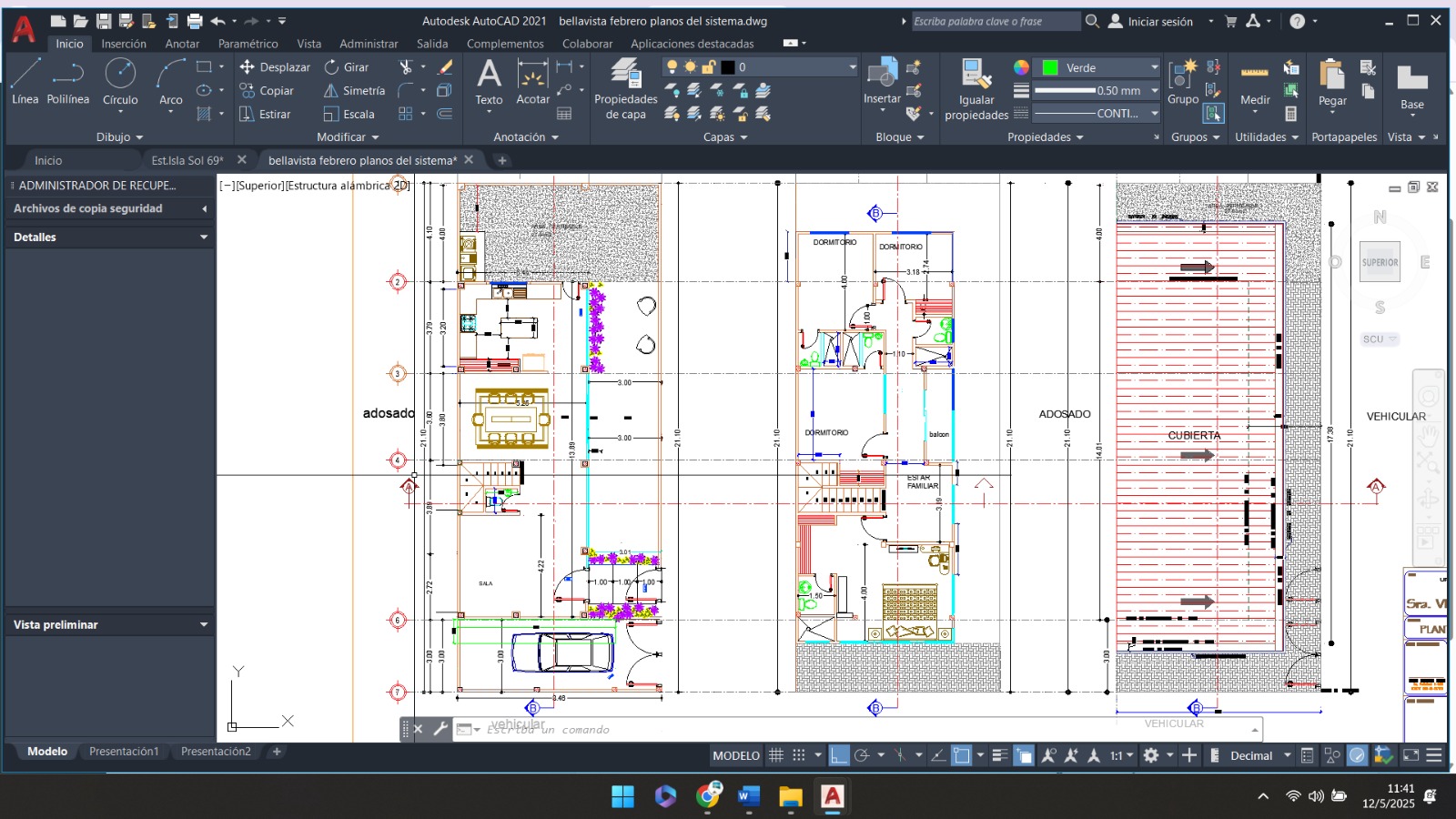Toggle ortho mode in status bar
The image size is (1456, 819).
839,755
